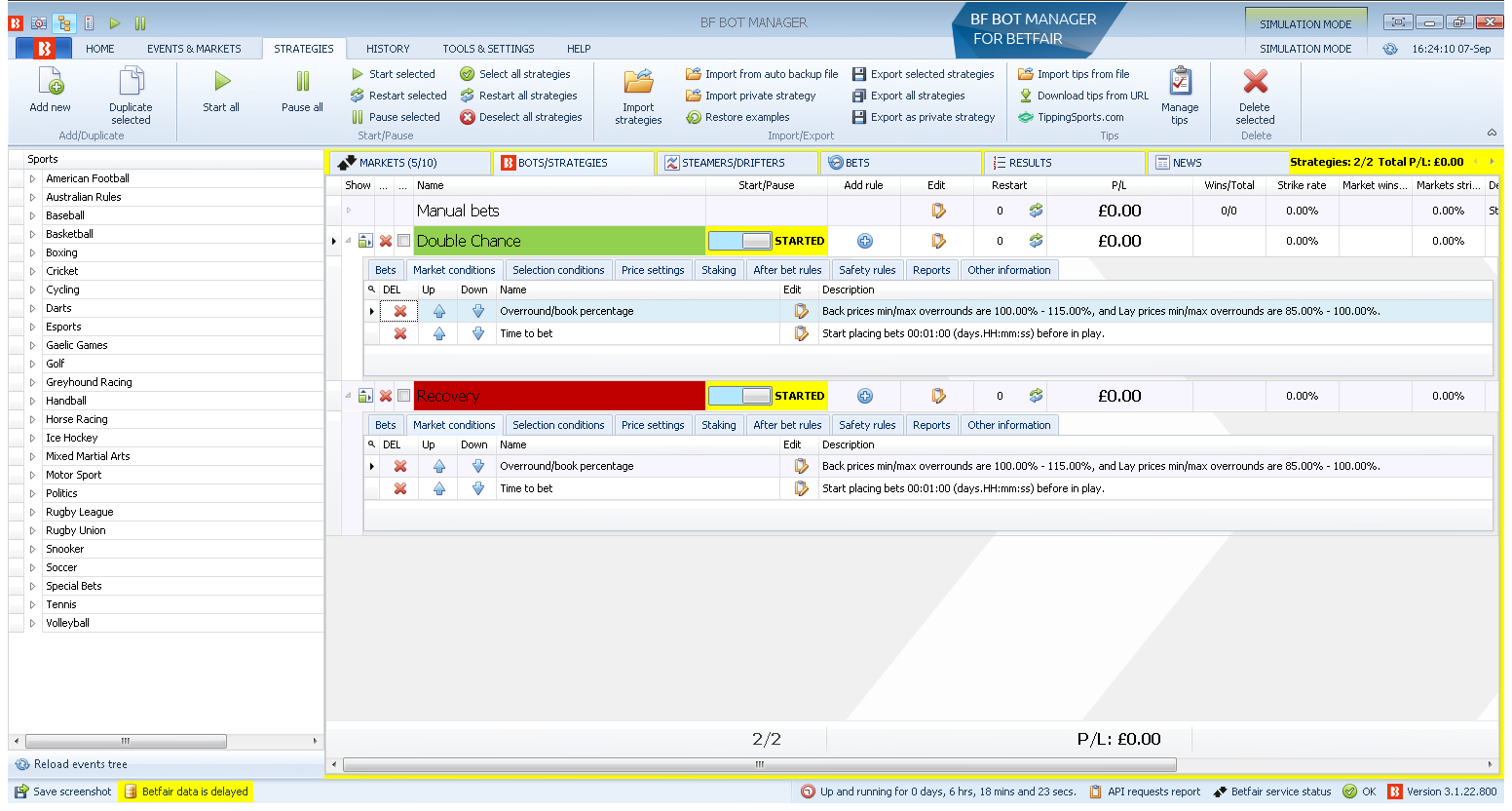Open Double Chance Market conditions tab
Image resolution: width=1512 pixels, height=811 pixels.
(454, 270)
